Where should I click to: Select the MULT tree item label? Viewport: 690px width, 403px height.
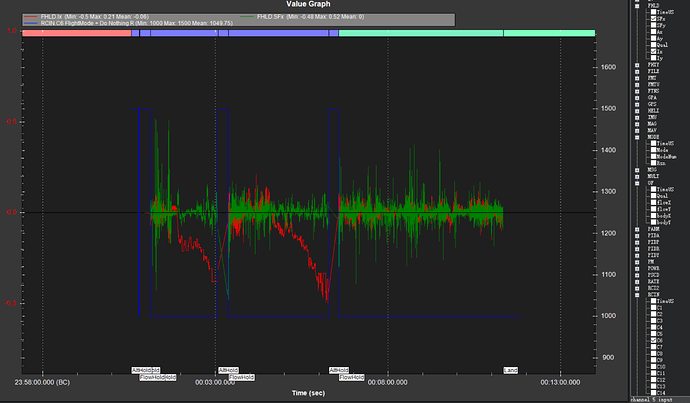(x=653, y=176)
